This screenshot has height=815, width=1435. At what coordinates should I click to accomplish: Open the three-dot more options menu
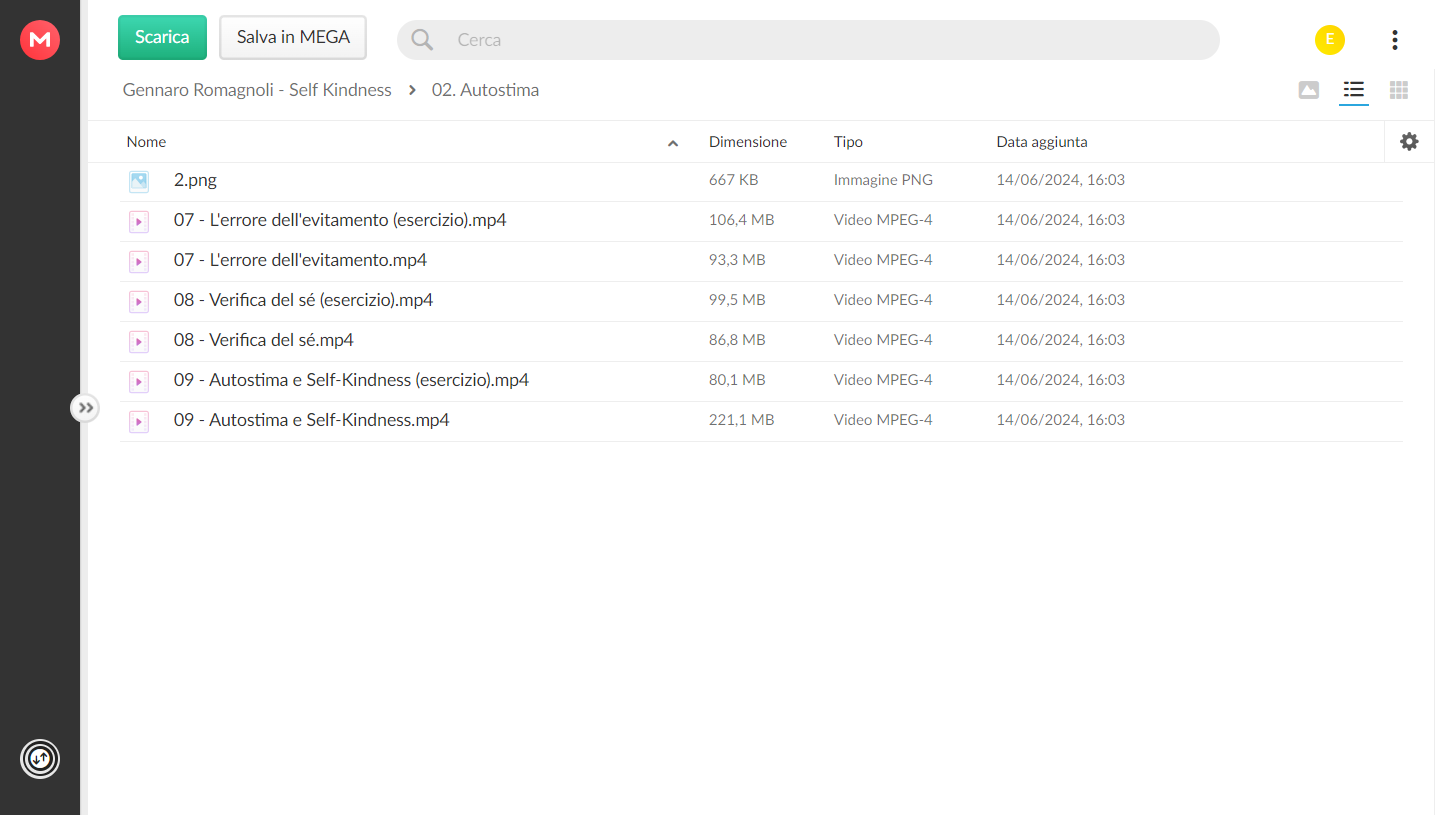(1394, 40)
